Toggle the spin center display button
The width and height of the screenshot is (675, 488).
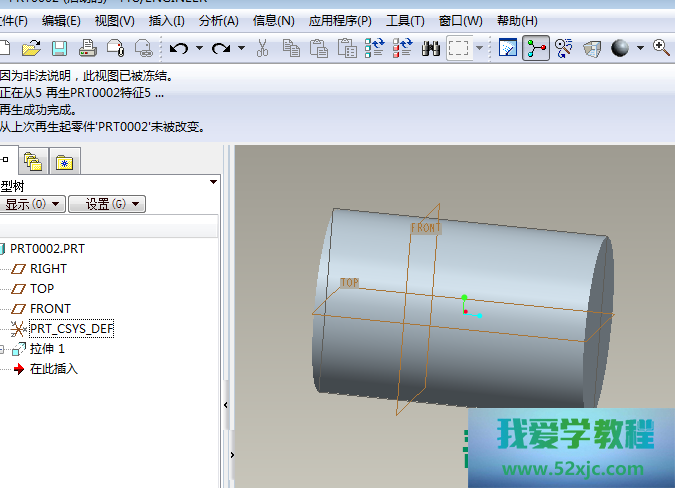coord(537,47)
